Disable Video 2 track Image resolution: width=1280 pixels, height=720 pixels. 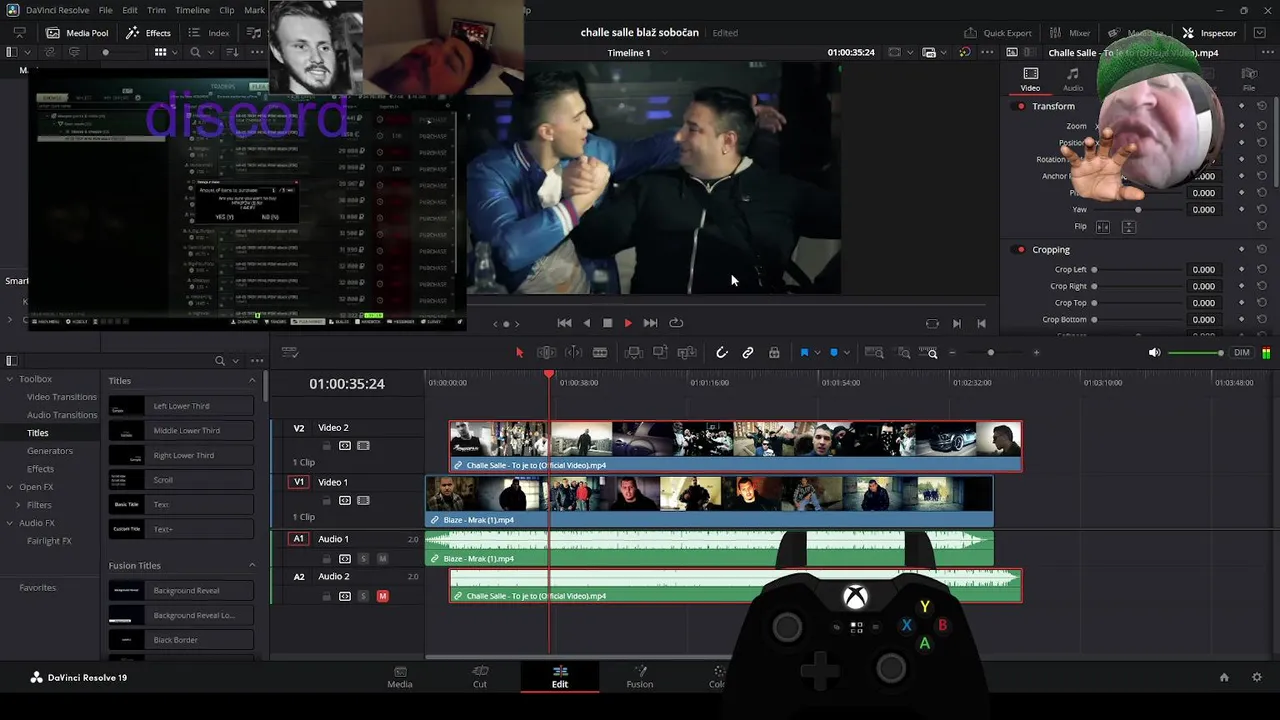pos(363,445)
